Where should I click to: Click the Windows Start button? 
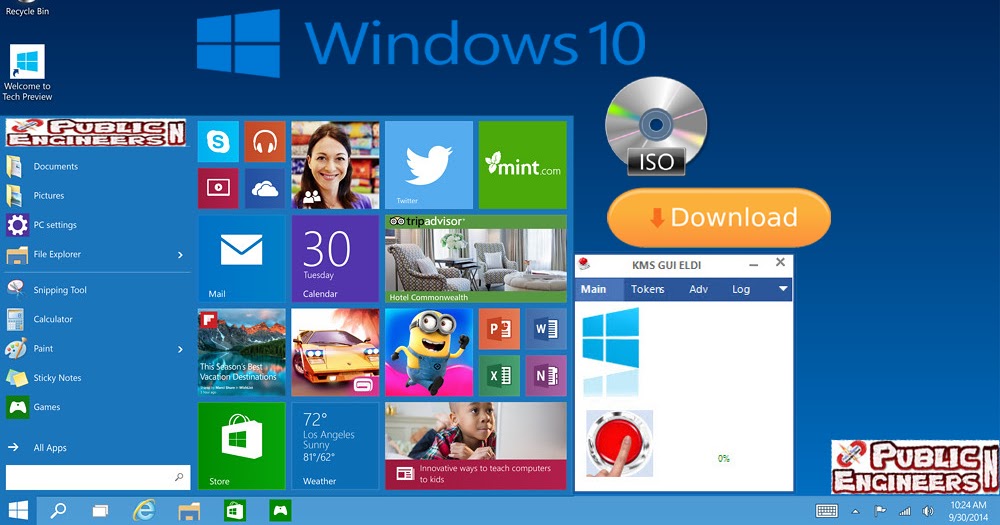18,510
